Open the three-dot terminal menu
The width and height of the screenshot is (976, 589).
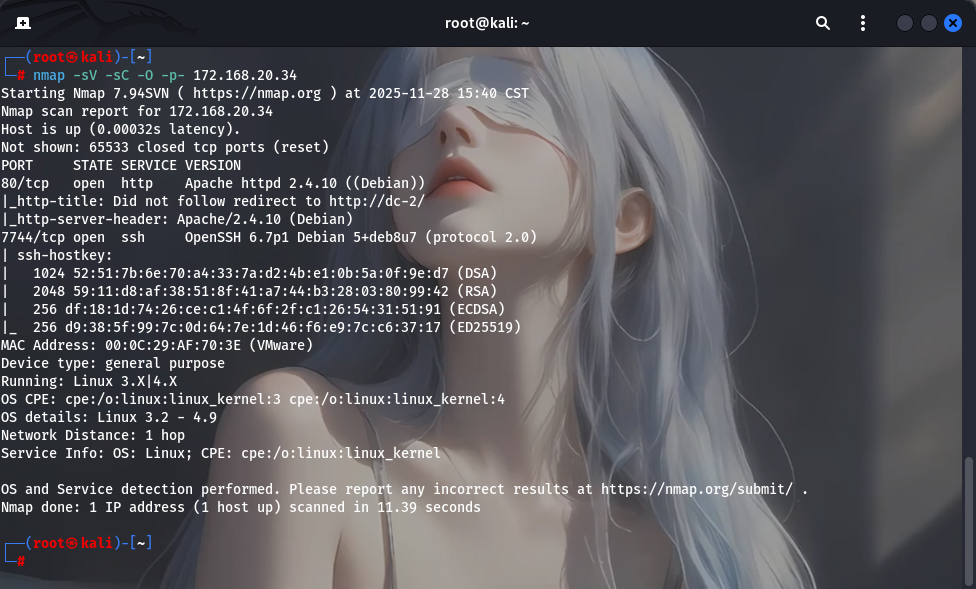pyautogui.click(x=862, y=23)
